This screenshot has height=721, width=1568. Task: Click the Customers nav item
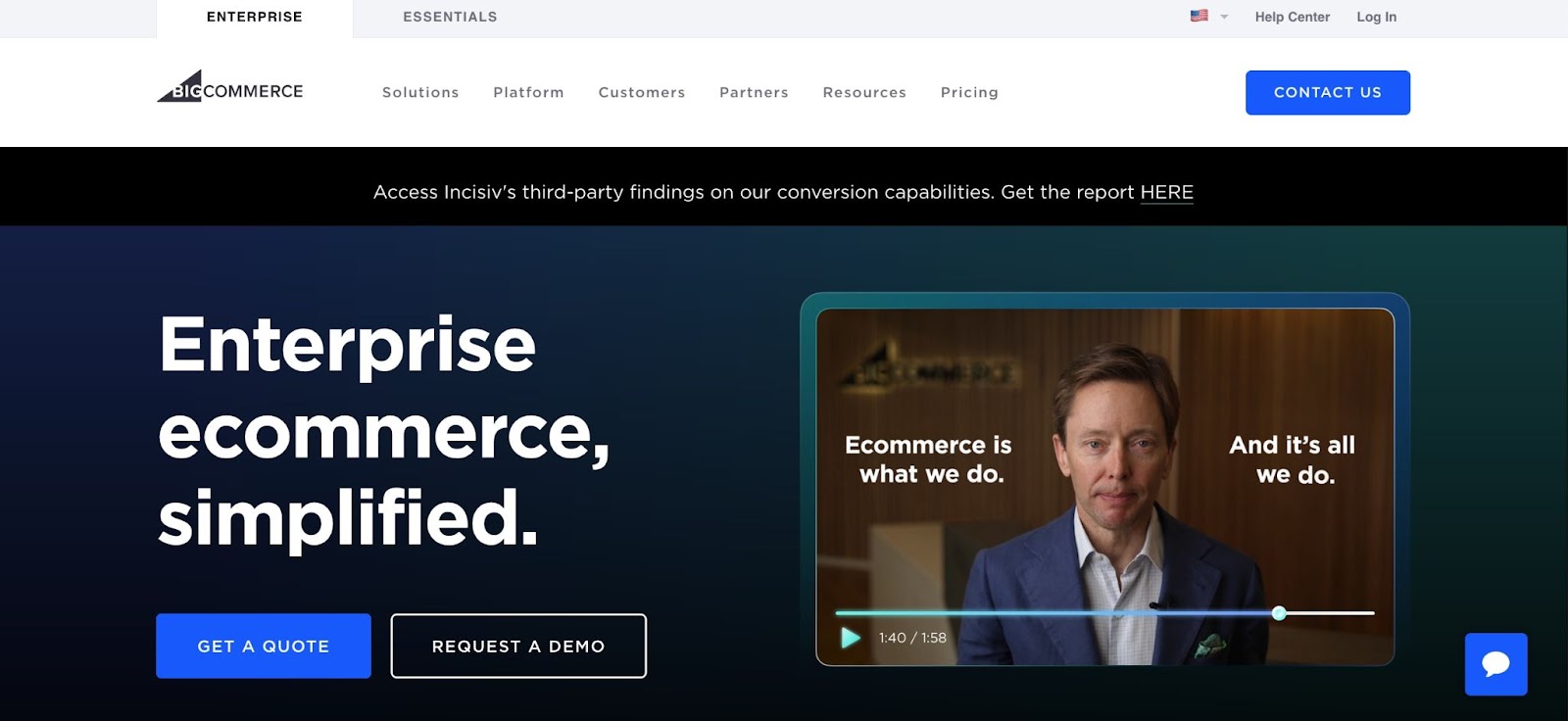click(x=642, y=92)
